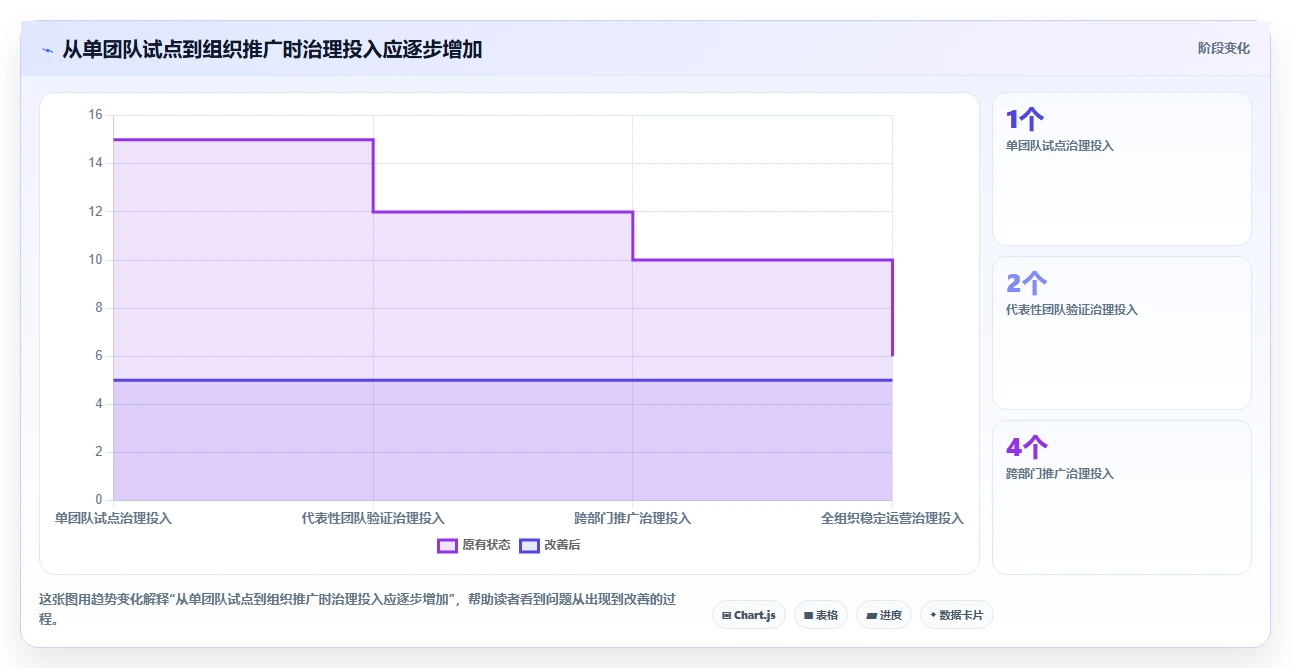
Task: Open the 4个 跨部门推广治理投入 card
Action: (x=1121, y=497)
